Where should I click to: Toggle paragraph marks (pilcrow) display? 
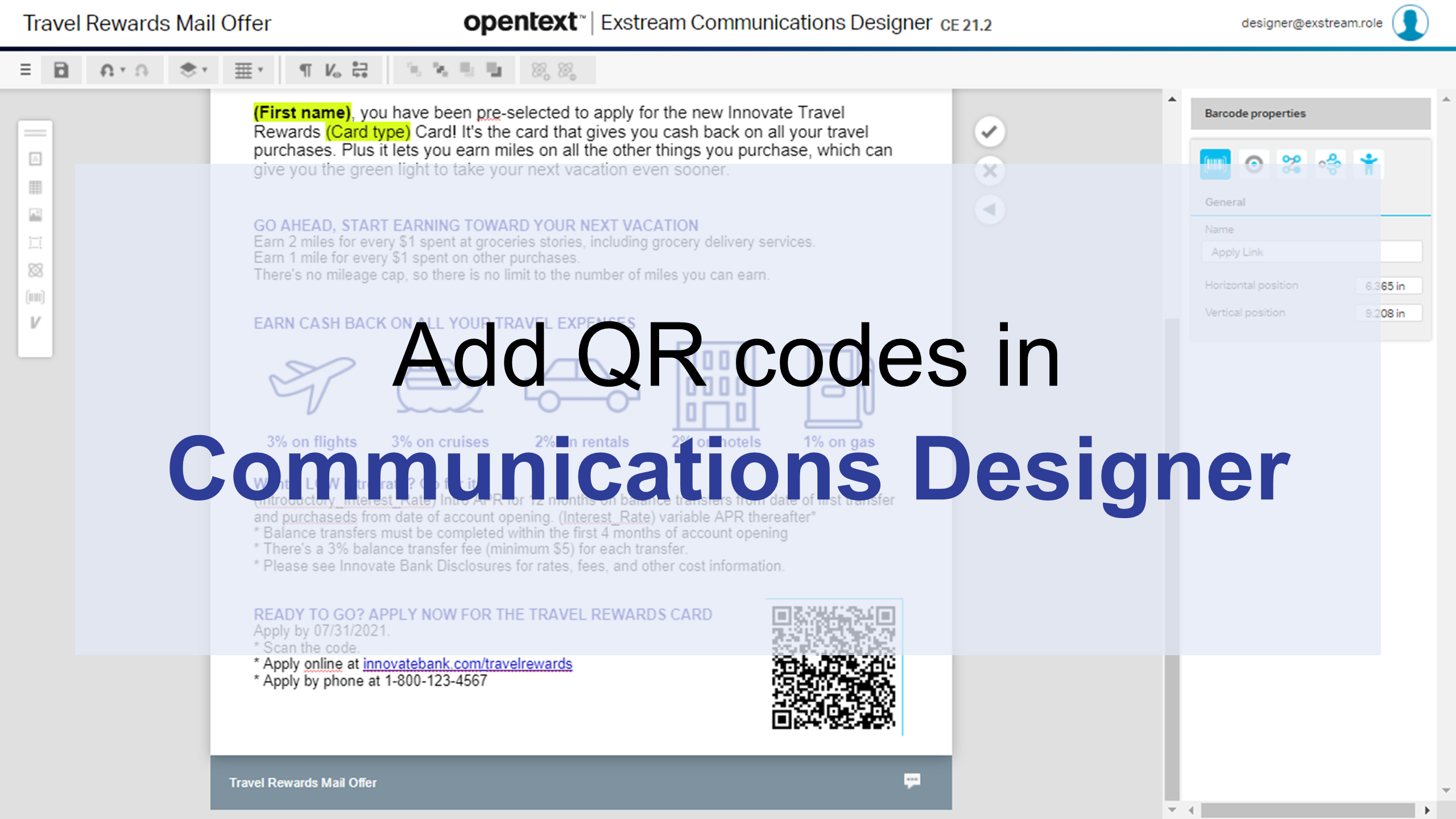click(x=305, y=71)
